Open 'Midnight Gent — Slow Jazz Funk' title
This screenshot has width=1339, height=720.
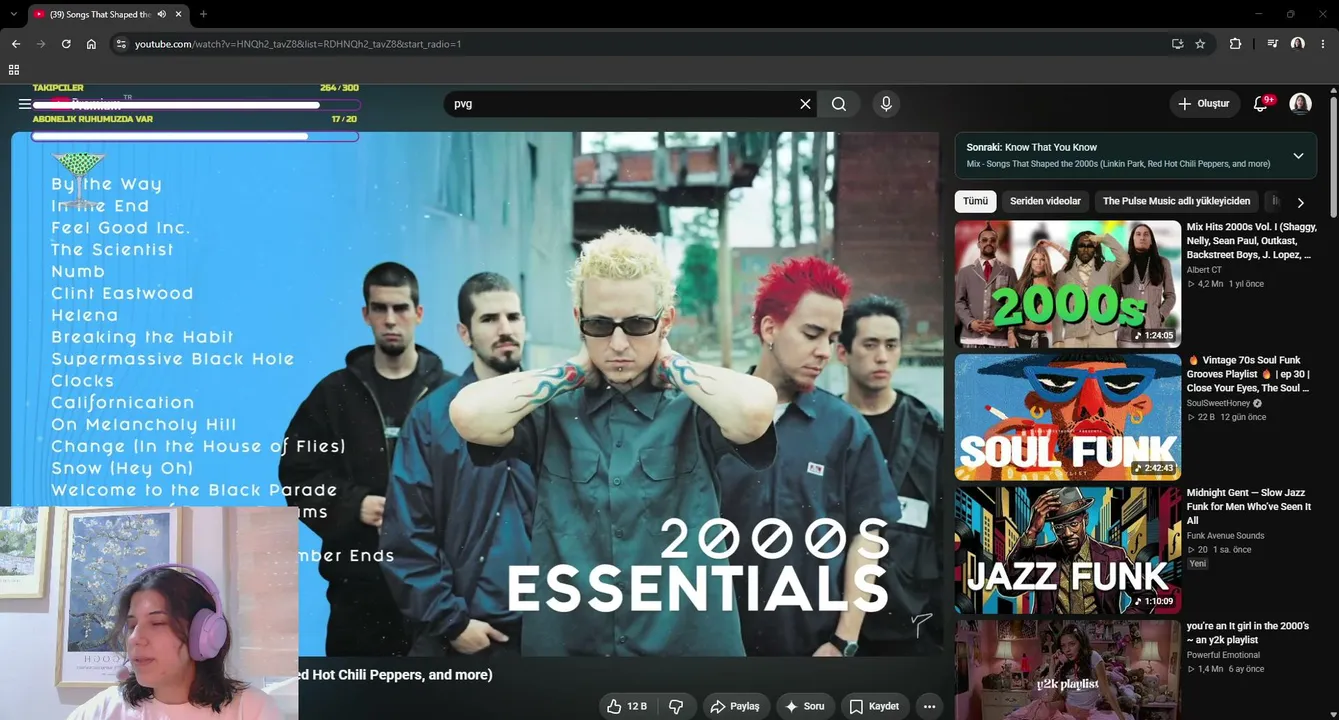pyautogui.click(x=1249, y=507)
